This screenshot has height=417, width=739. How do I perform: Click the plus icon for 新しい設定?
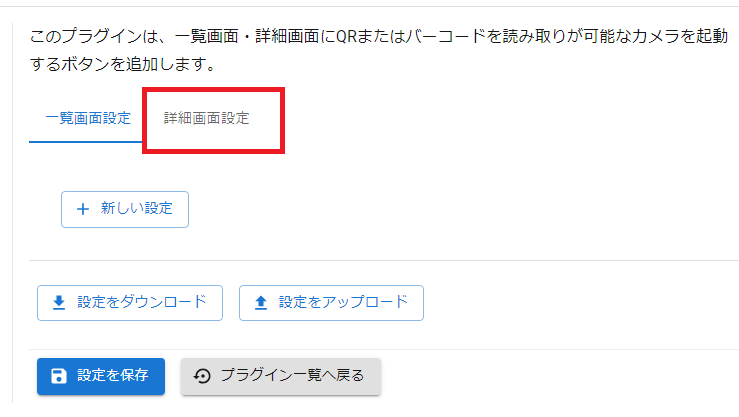point(83,209)
